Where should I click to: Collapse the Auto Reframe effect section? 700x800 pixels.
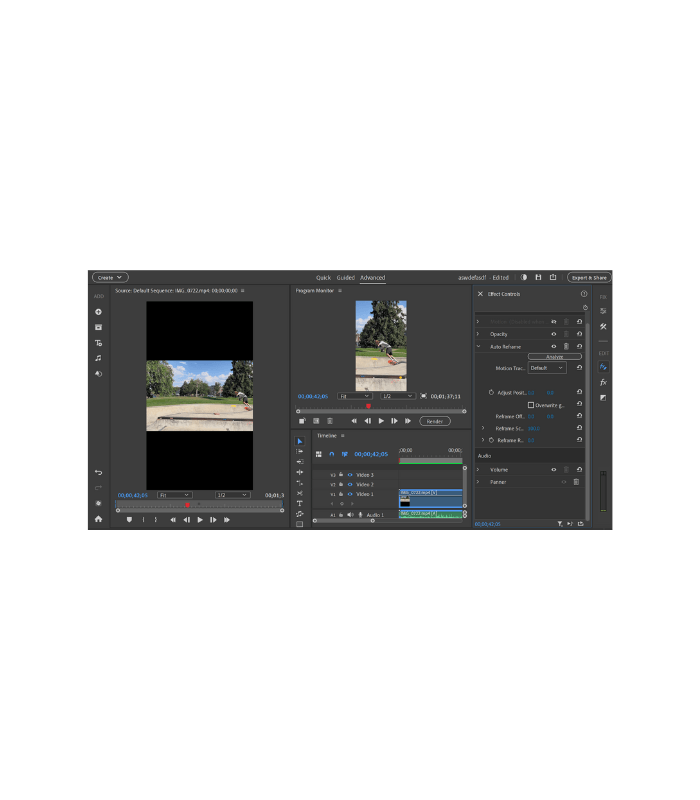(478, 346)
